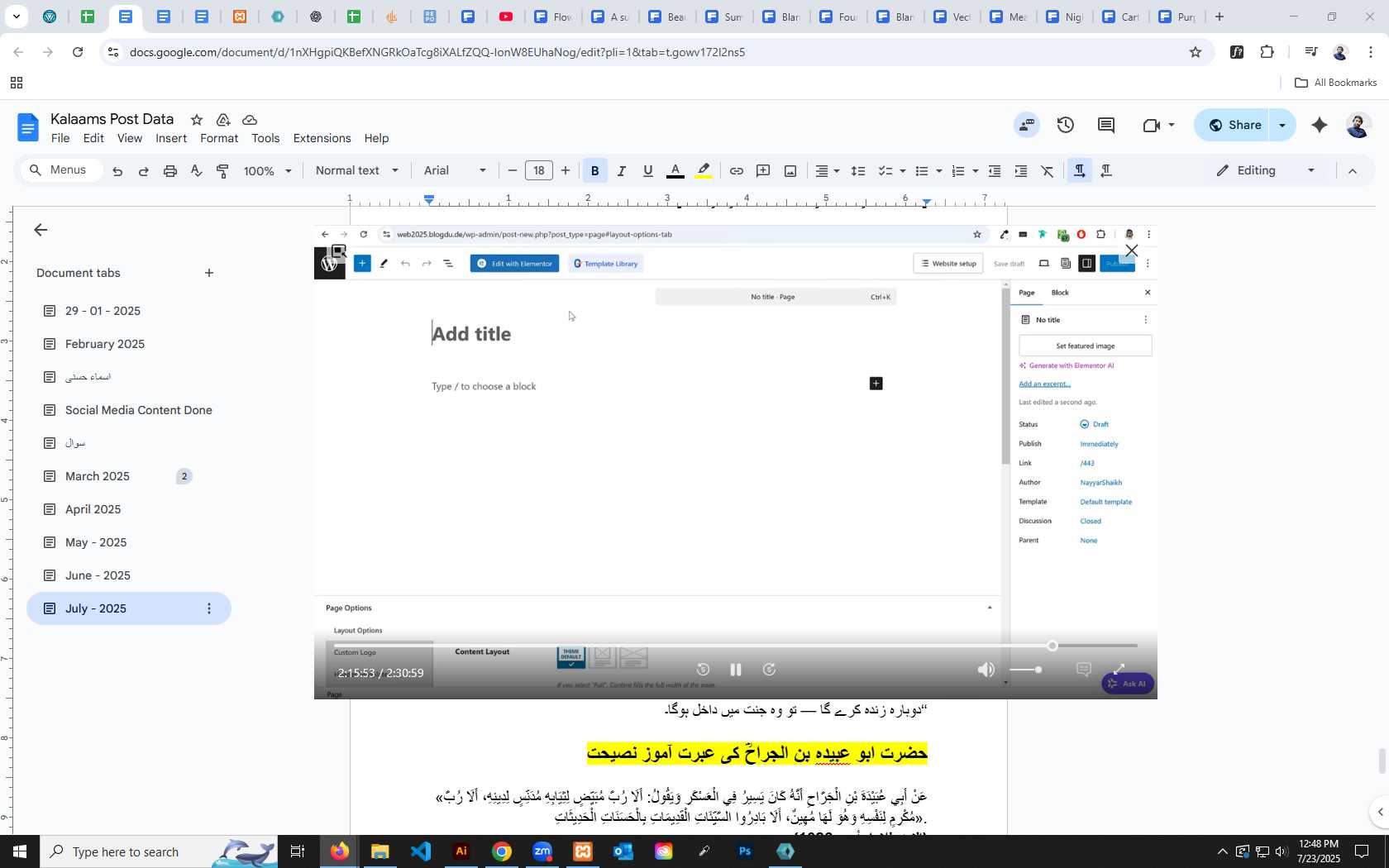Viewport: 1389px width, 868px height.
Task: Close the video overlay with X
Action: [1132, 250]
